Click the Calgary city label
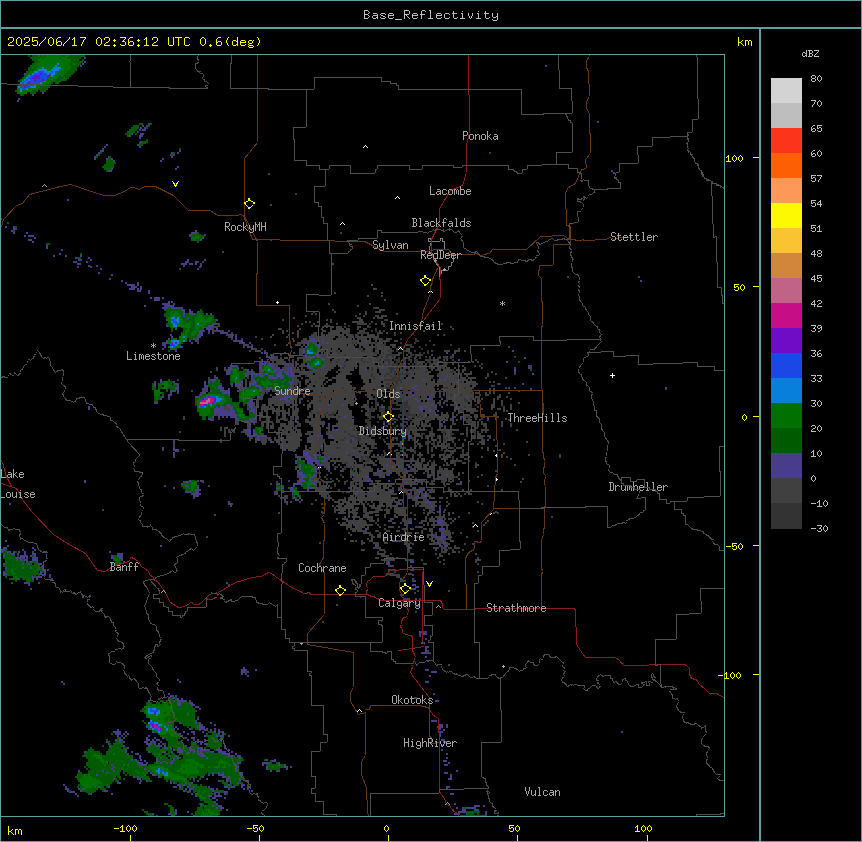This screenshot has width=862, height=842. pos(399,603)
